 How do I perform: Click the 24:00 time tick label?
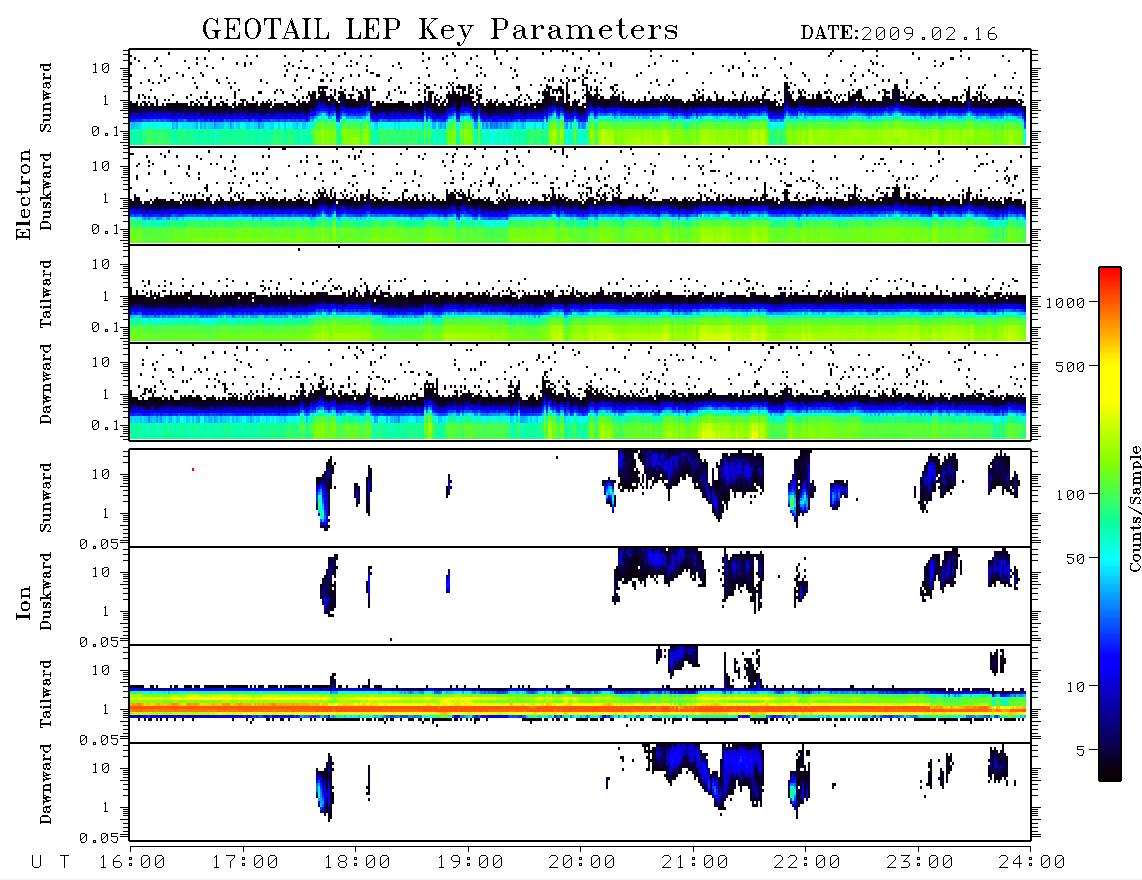click(x=1032, y=863)
